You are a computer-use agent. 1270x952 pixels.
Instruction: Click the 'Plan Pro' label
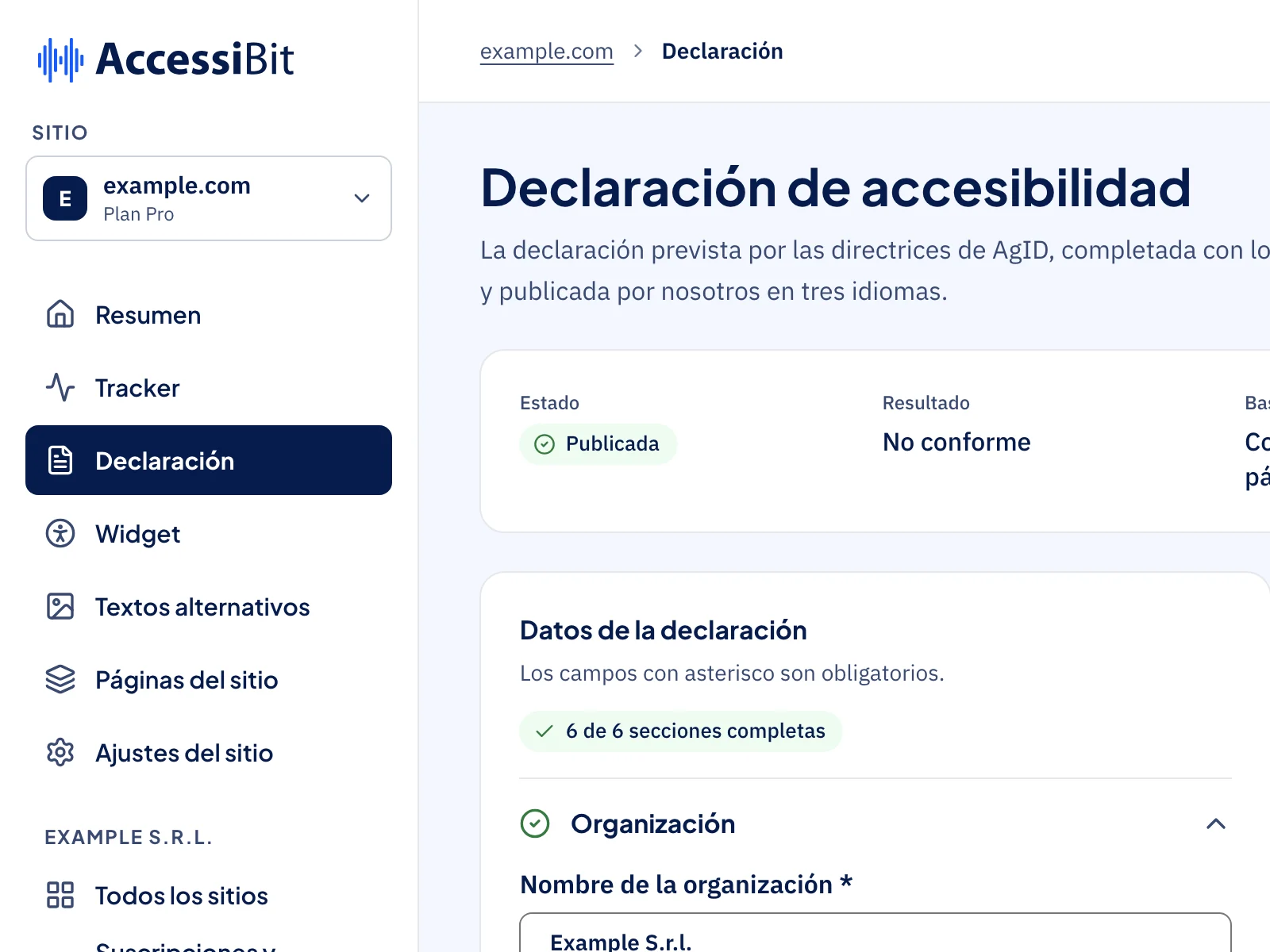pyautogui.click(x=139, y=214)
